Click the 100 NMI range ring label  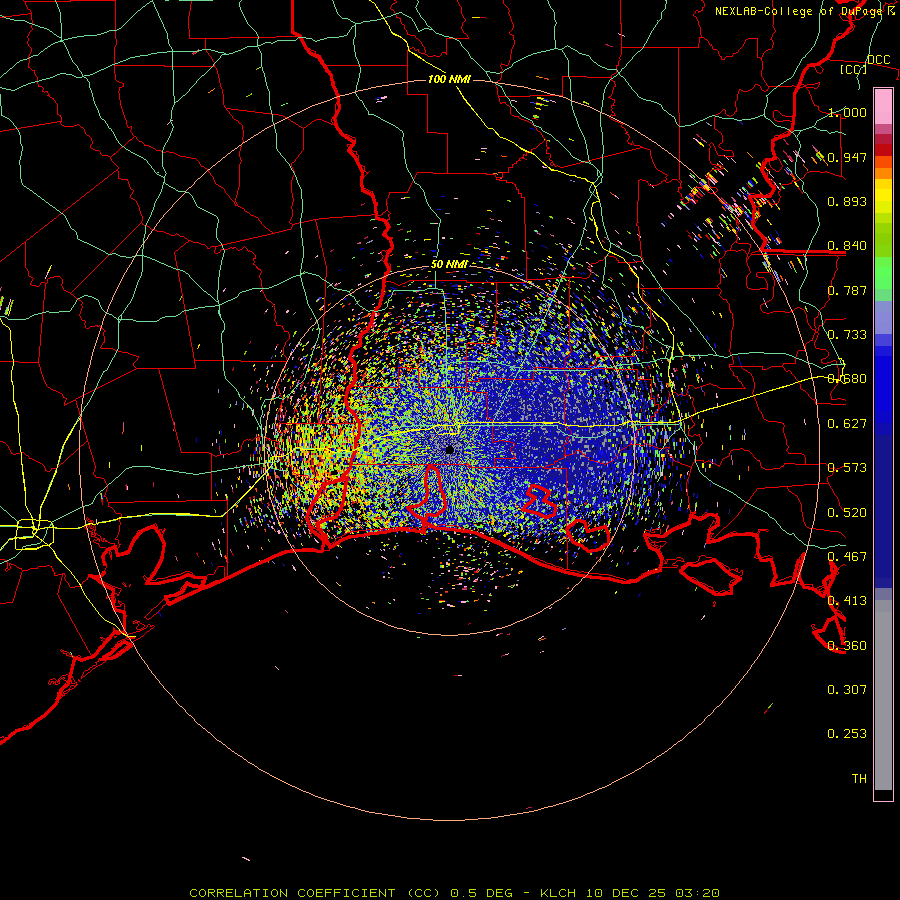coord(449,79)
